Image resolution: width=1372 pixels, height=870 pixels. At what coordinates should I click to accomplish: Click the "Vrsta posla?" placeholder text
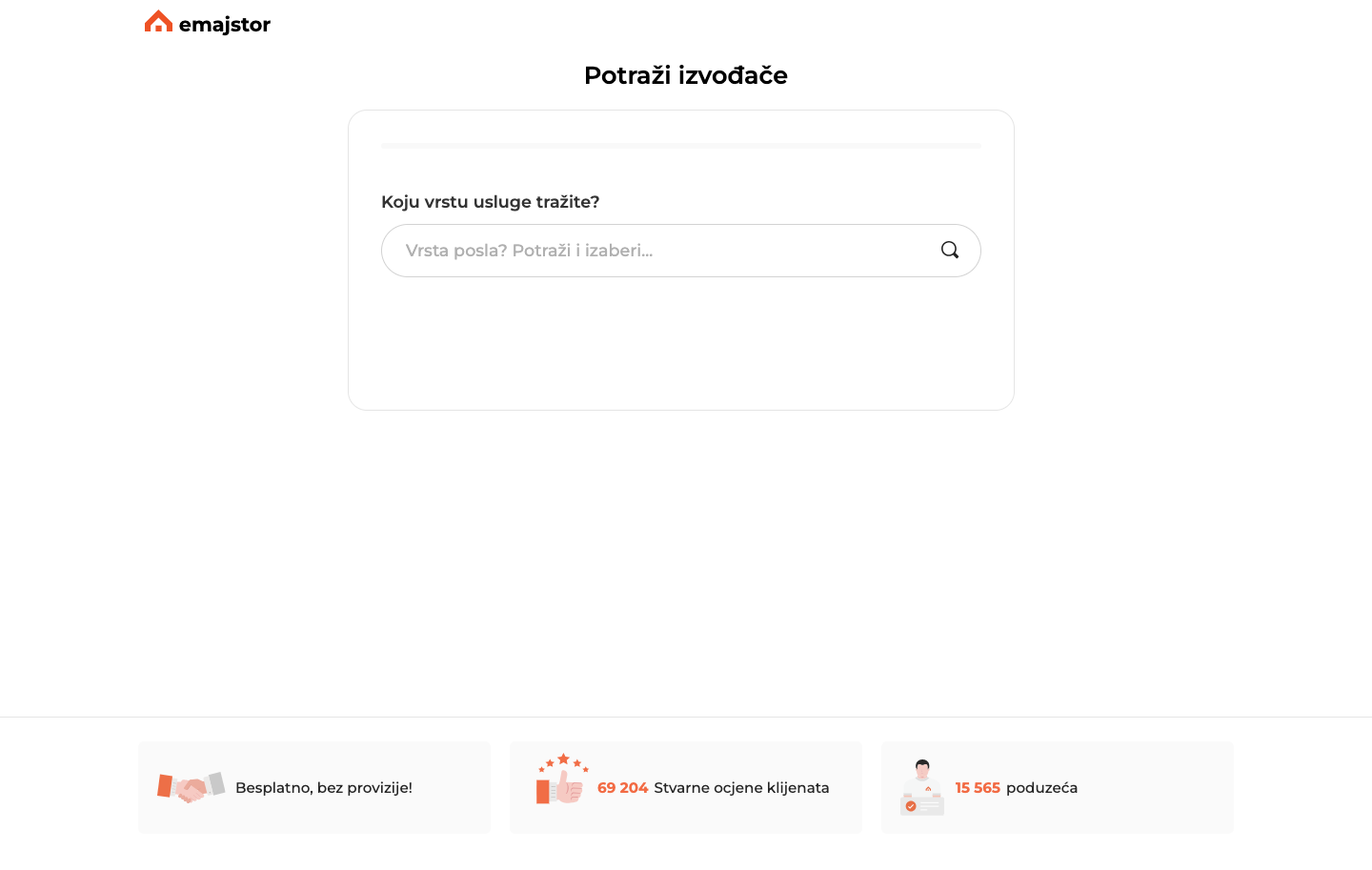point(456,251)
